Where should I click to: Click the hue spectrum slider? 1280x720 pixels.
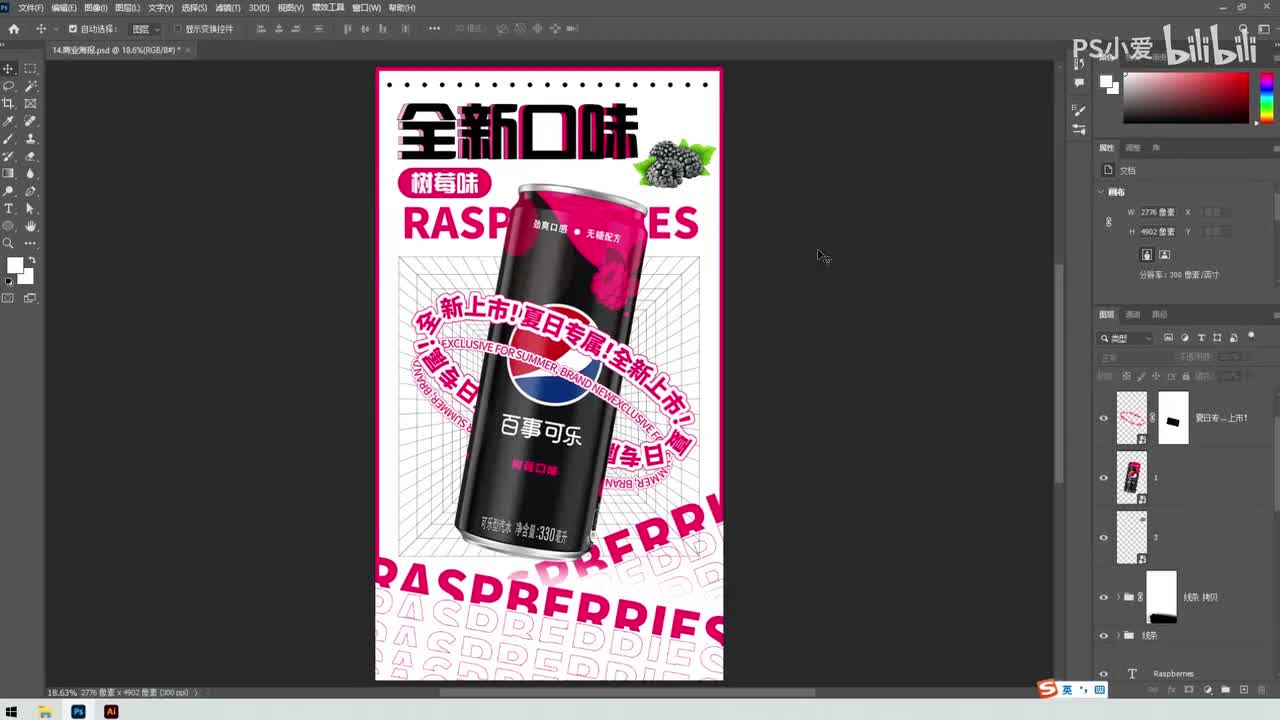click(x=1266, y=97)
